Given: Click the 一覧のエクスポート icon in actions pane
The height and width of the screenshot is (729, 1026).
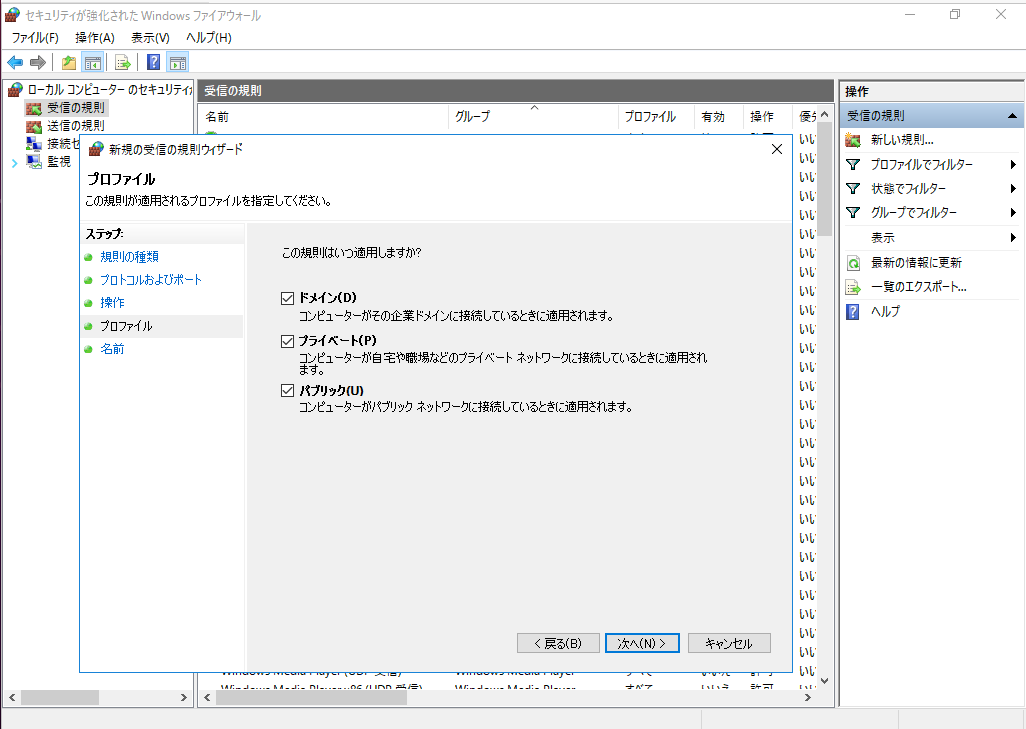Looking at the screenshot, I should (x=853, y=287).
